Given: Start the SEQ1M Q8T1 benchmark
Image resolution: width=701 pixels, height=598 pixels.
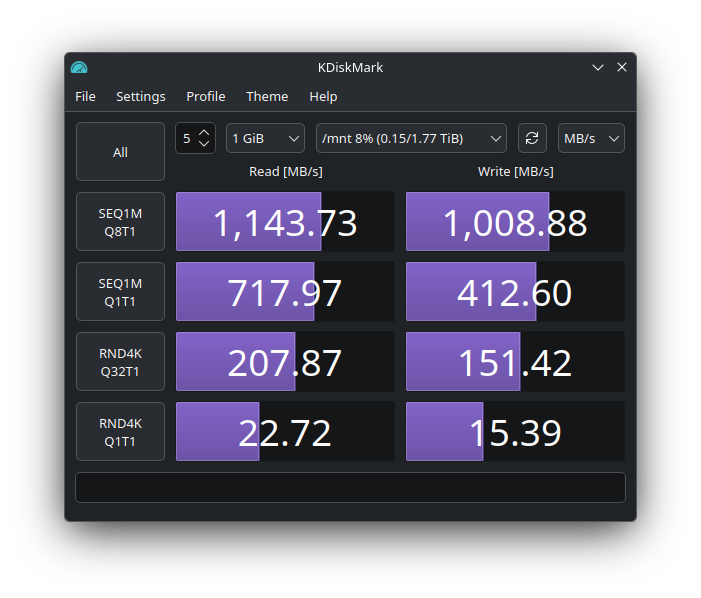Looking at the screenshot, I should [120, 222].
